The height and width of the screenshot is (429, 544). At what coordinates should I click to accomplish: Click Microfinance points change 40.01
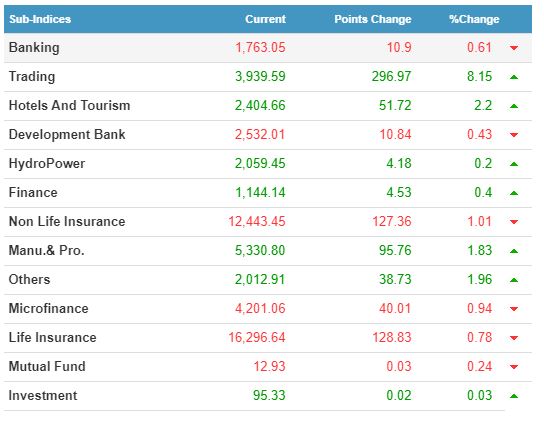(395, 309)
